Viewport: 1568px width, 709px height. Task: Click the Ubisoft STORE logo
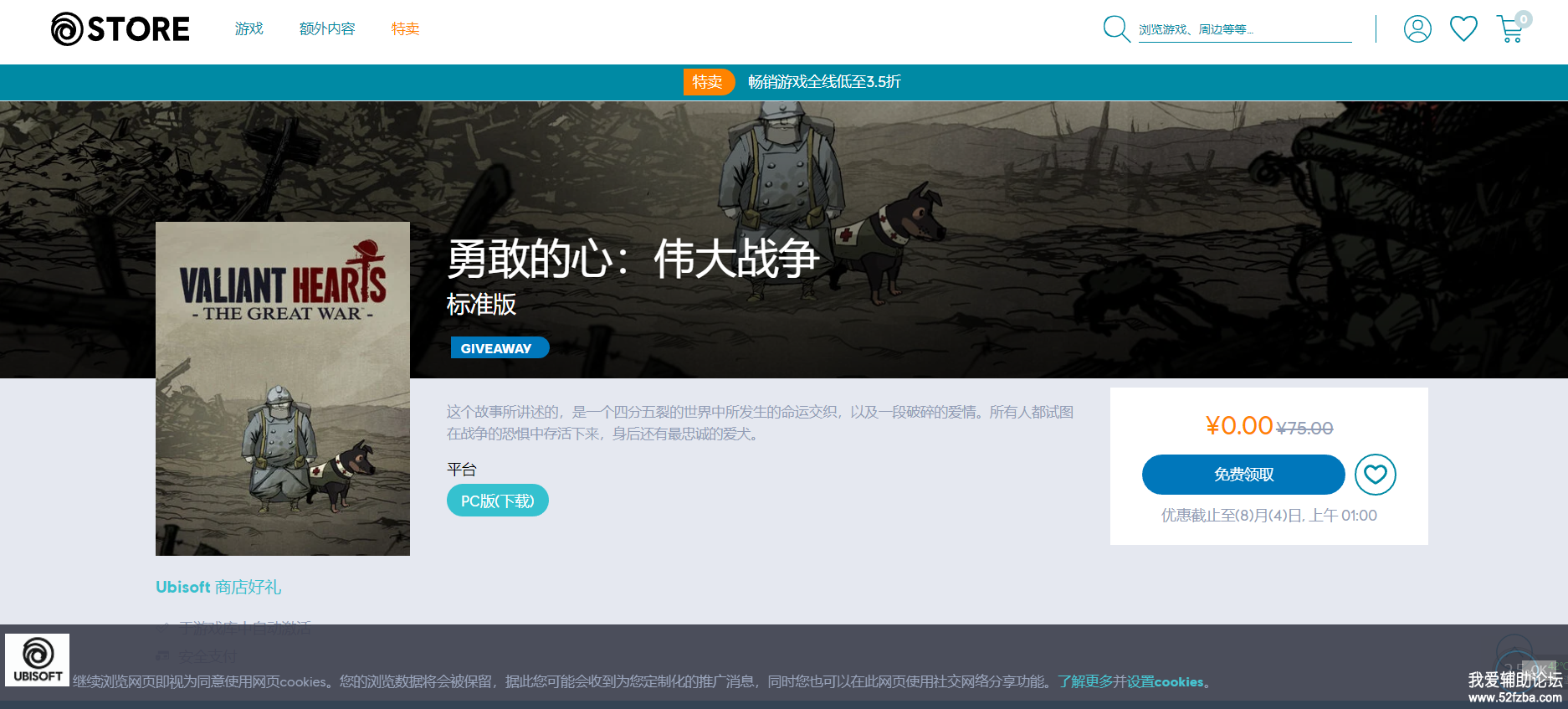(x=120, y=29)
